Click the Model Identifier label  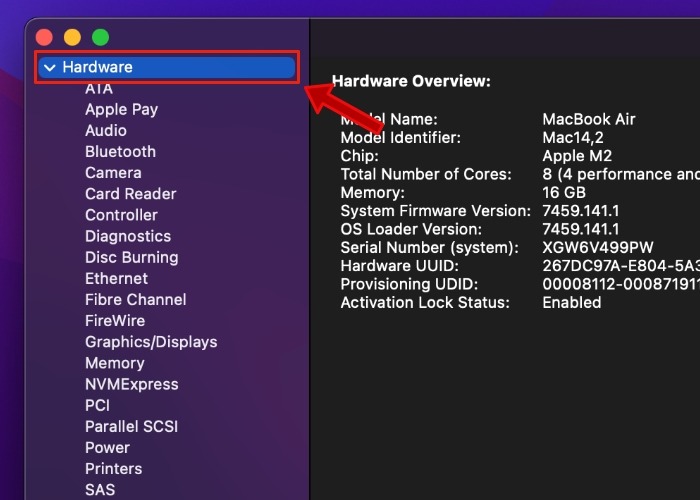tap(400, 138)
